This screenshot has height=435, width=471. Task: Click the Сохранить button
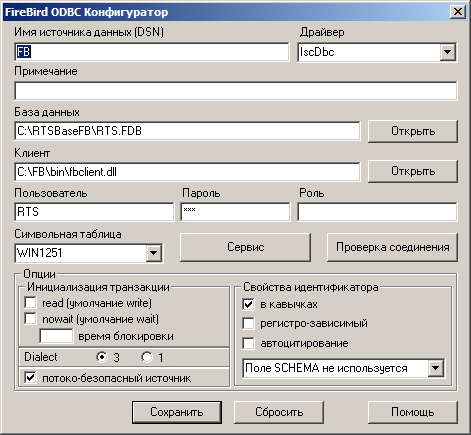[177, 412]
